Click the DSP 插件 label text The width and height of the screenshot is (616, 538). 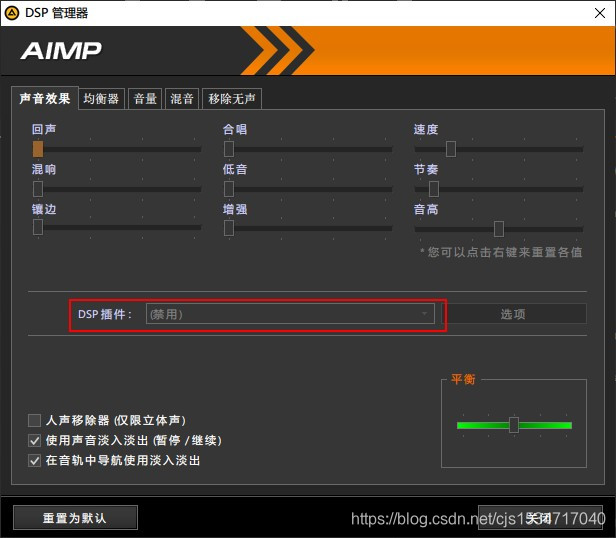pyautogui.click(x=104, y=314)
